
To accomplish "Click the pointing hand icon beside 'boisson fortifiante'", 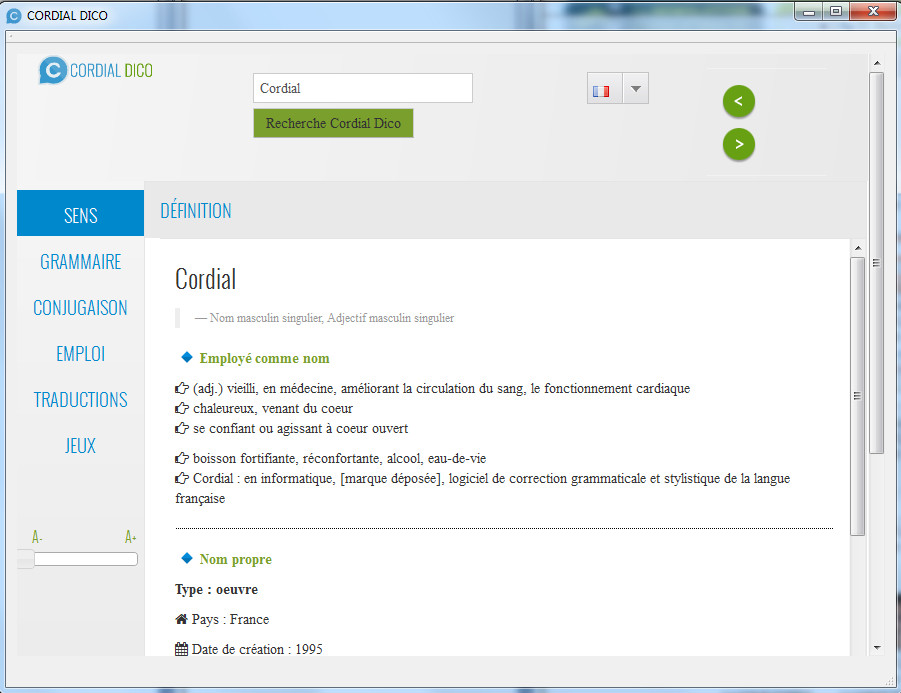I will (x=182, y=458).
